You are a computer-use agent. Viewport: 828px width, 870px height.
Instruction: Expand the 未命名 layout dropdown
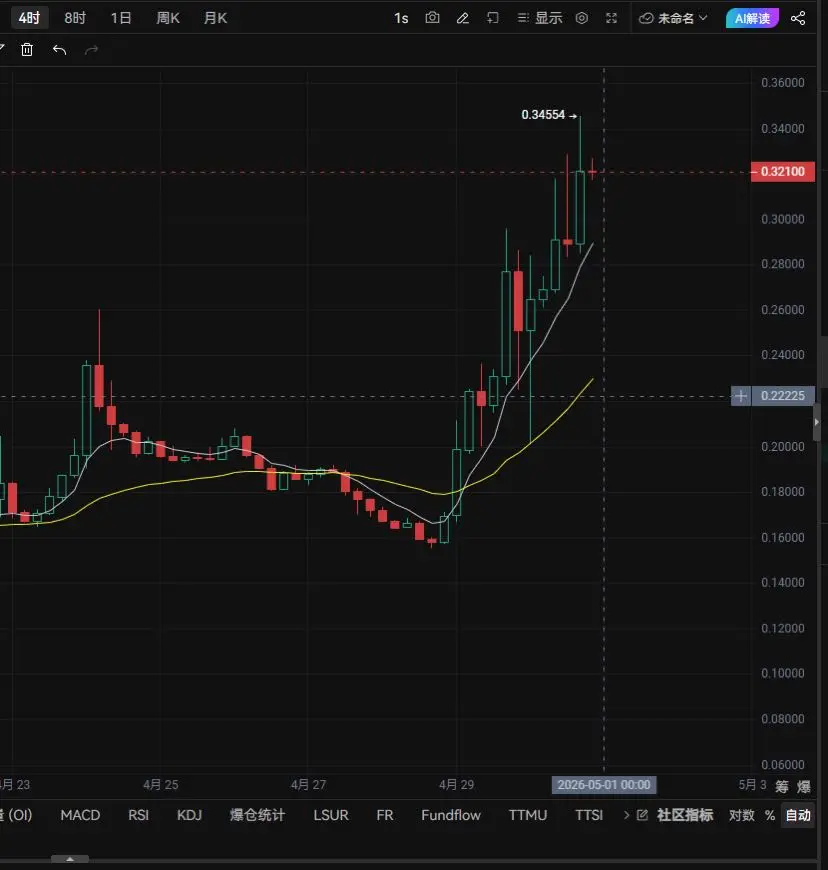point(673,18)
